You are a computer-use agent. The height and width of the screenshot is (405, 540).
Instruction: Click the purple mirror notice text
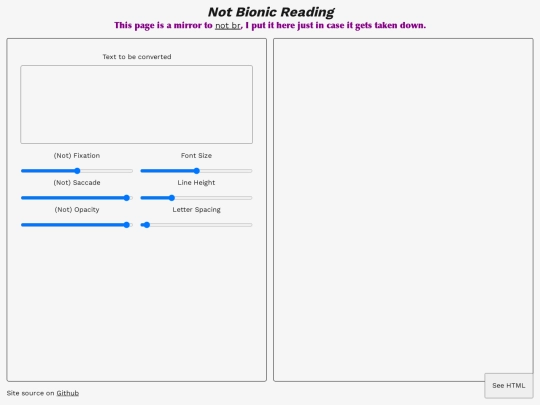coord(270,25)
